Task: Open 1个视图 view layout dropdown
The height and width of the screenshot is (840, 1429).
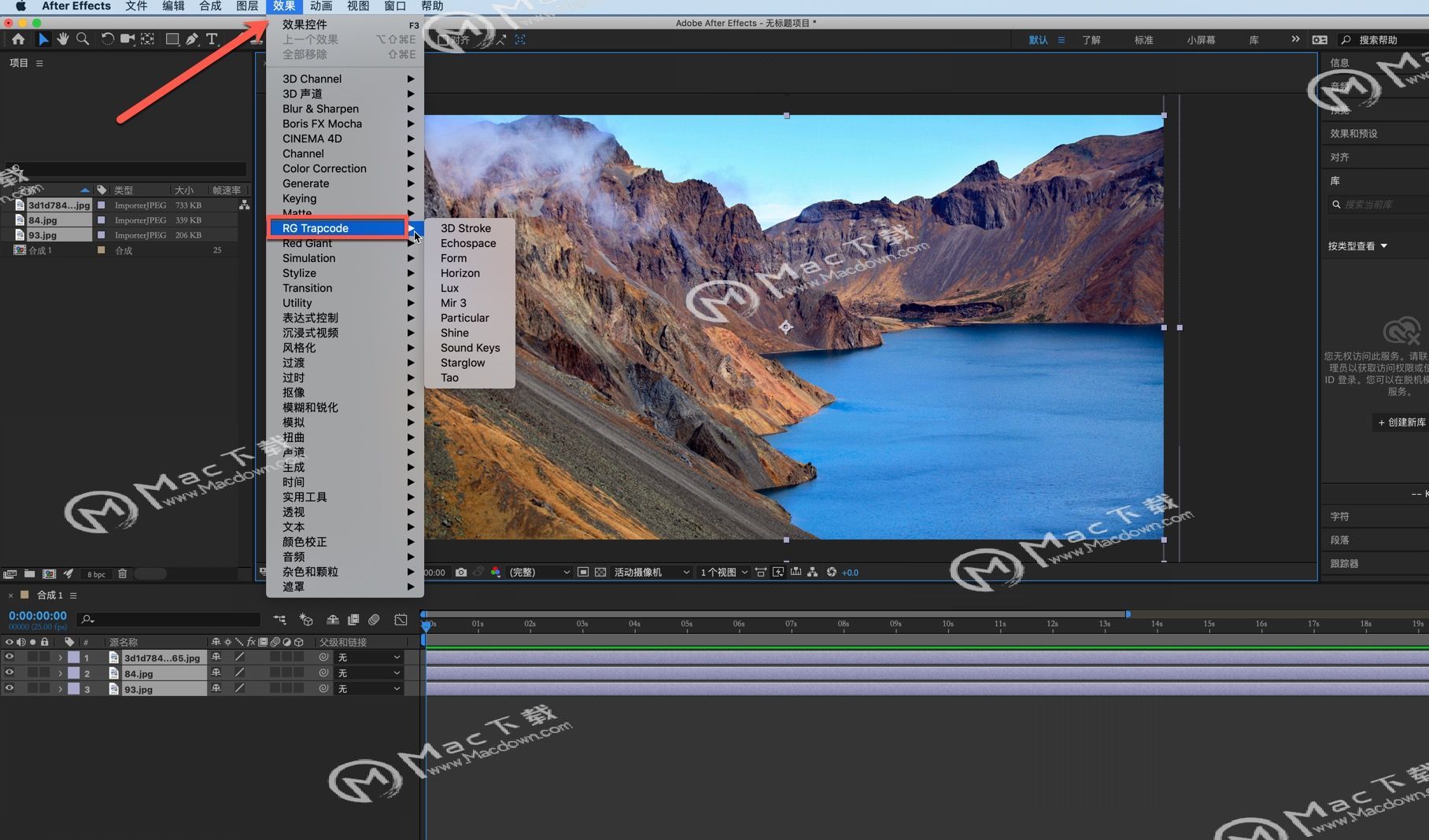Action: (x=724, y=573)
